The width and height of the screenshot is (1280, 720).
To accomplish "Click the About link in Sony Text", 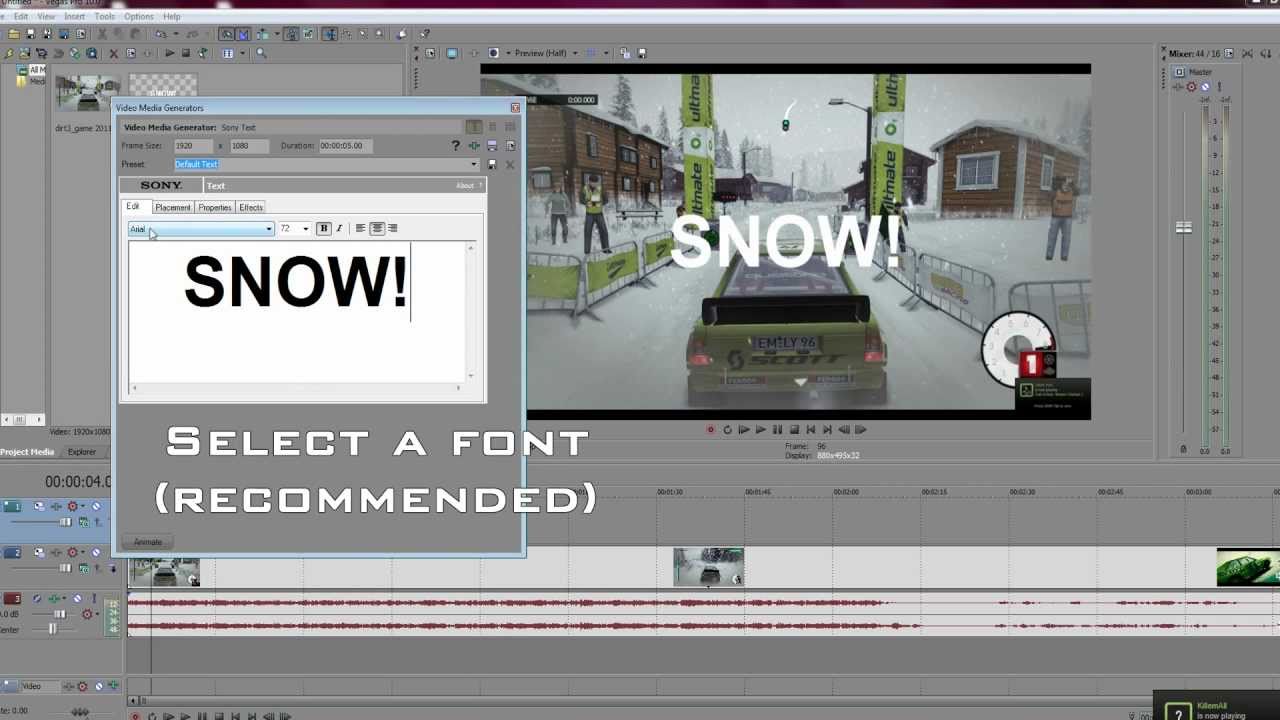I will click(x=466, y=185).
